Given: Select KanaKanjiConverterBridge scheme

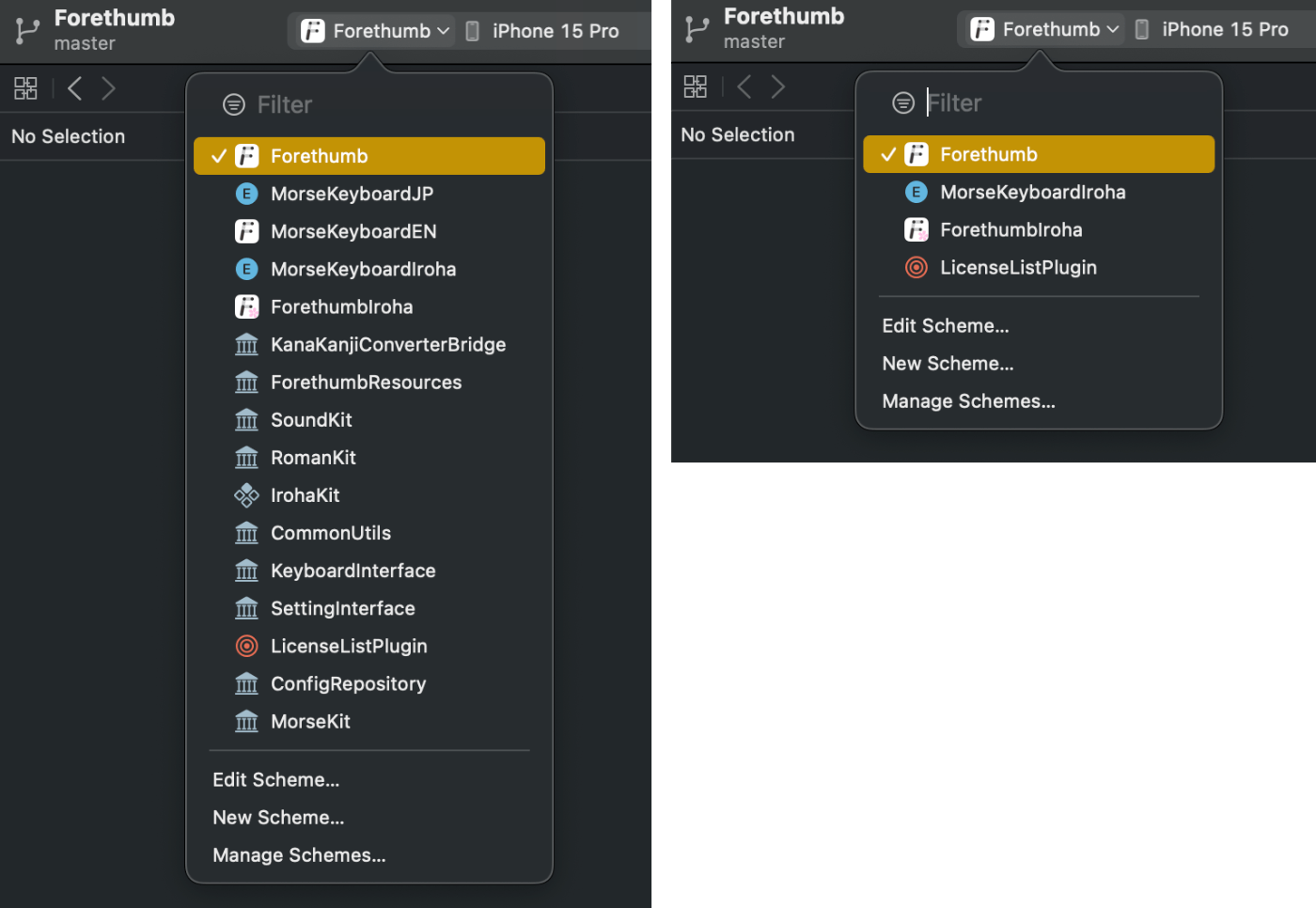Looking at the screenshot, I should pyautogui.click(x=369, y=345).
